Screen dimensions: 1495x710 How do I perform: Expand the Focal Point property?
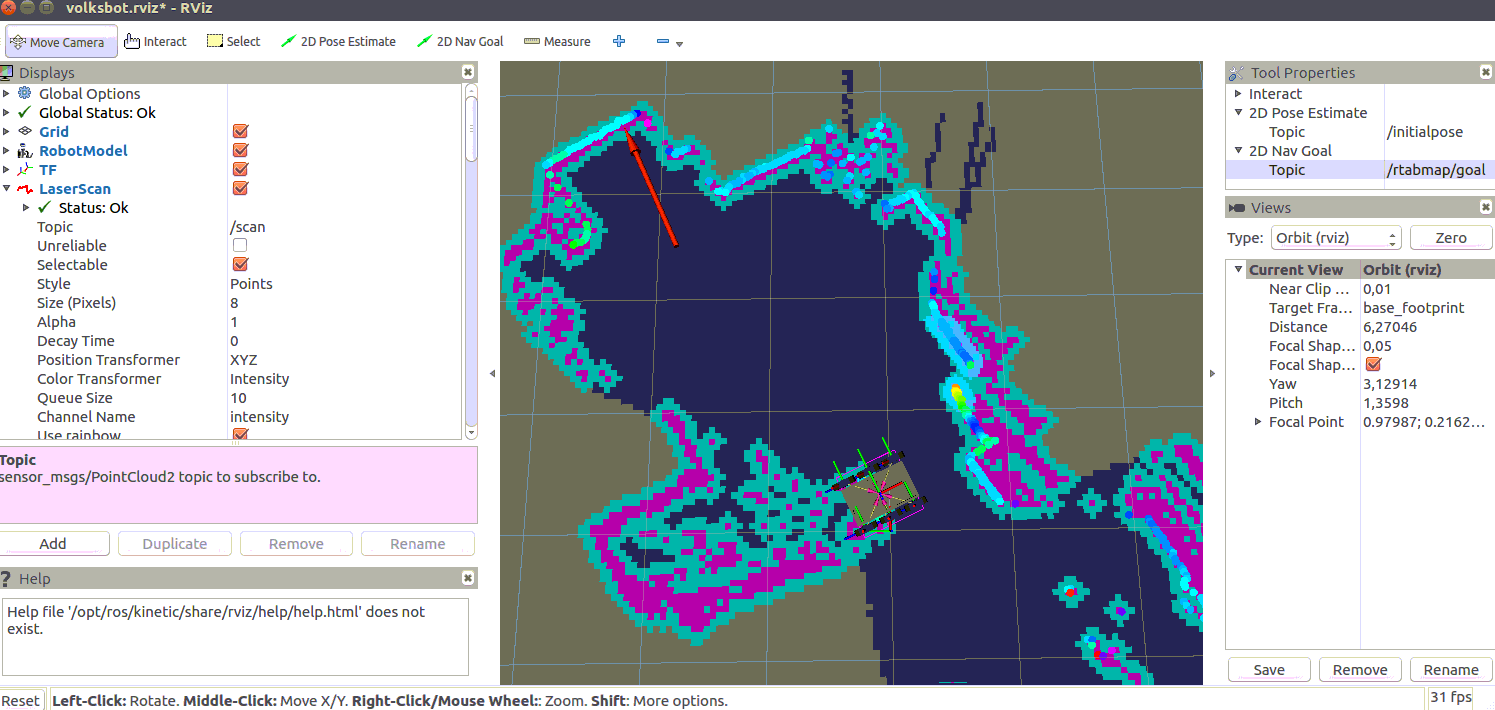tap(1258, 422)
